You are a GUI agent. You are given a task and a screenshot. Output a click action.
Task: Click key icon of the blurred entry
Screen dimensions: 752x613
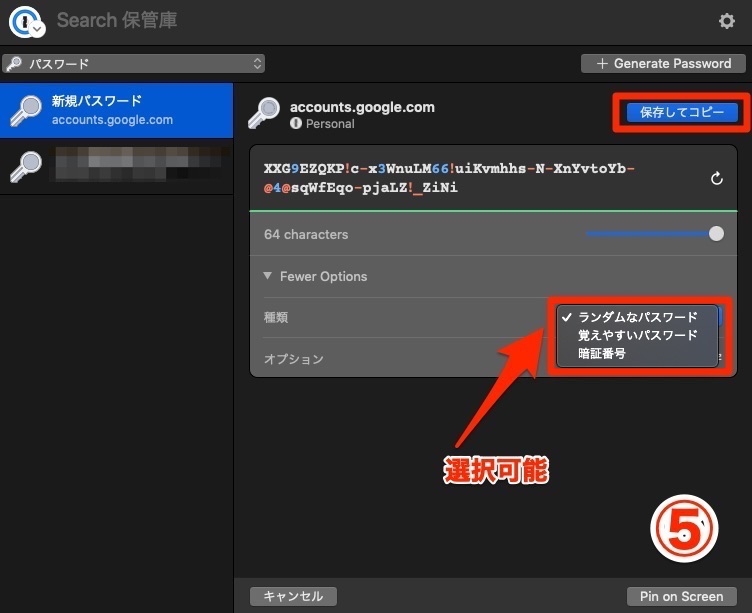point(25,166)
